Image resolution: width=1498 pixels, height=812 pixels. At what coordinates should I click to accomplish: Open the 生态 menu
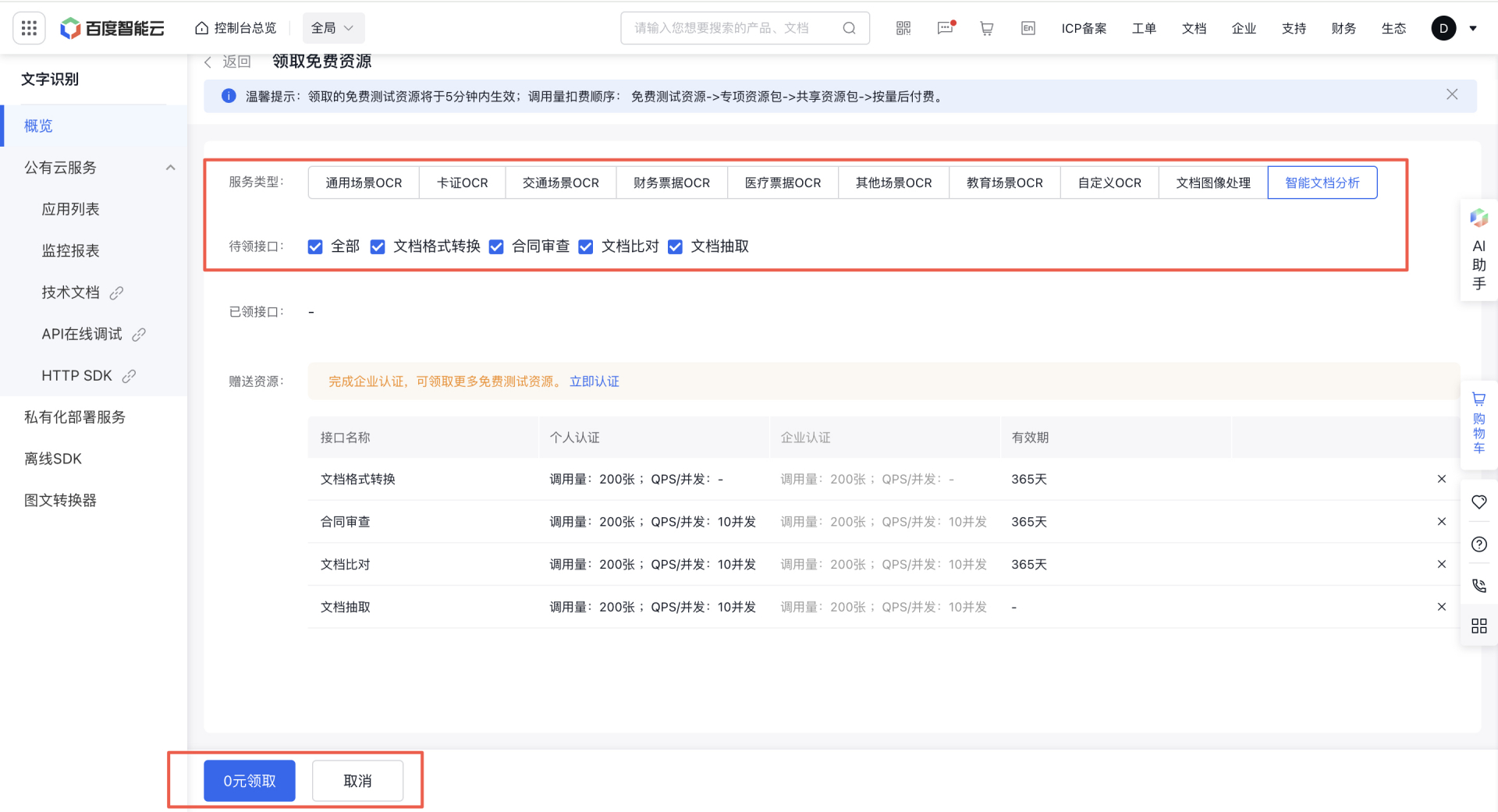[1393, 28]
